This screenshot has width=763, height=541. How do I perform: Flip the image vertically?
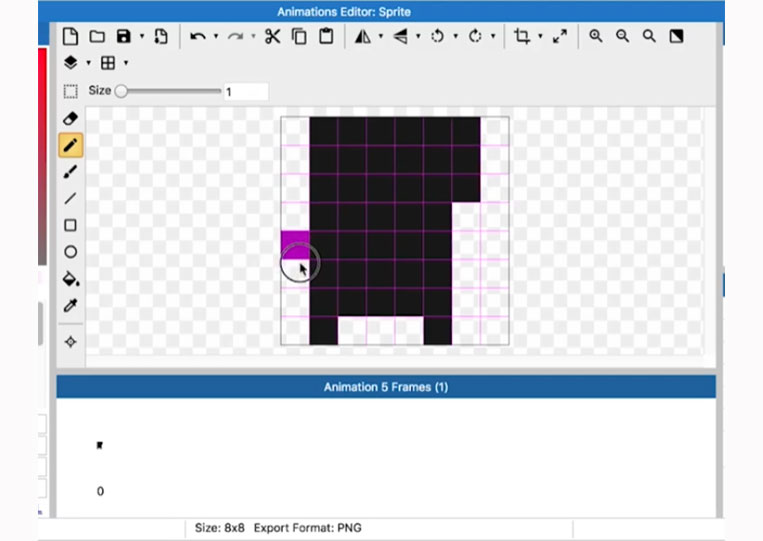(400, 36)
